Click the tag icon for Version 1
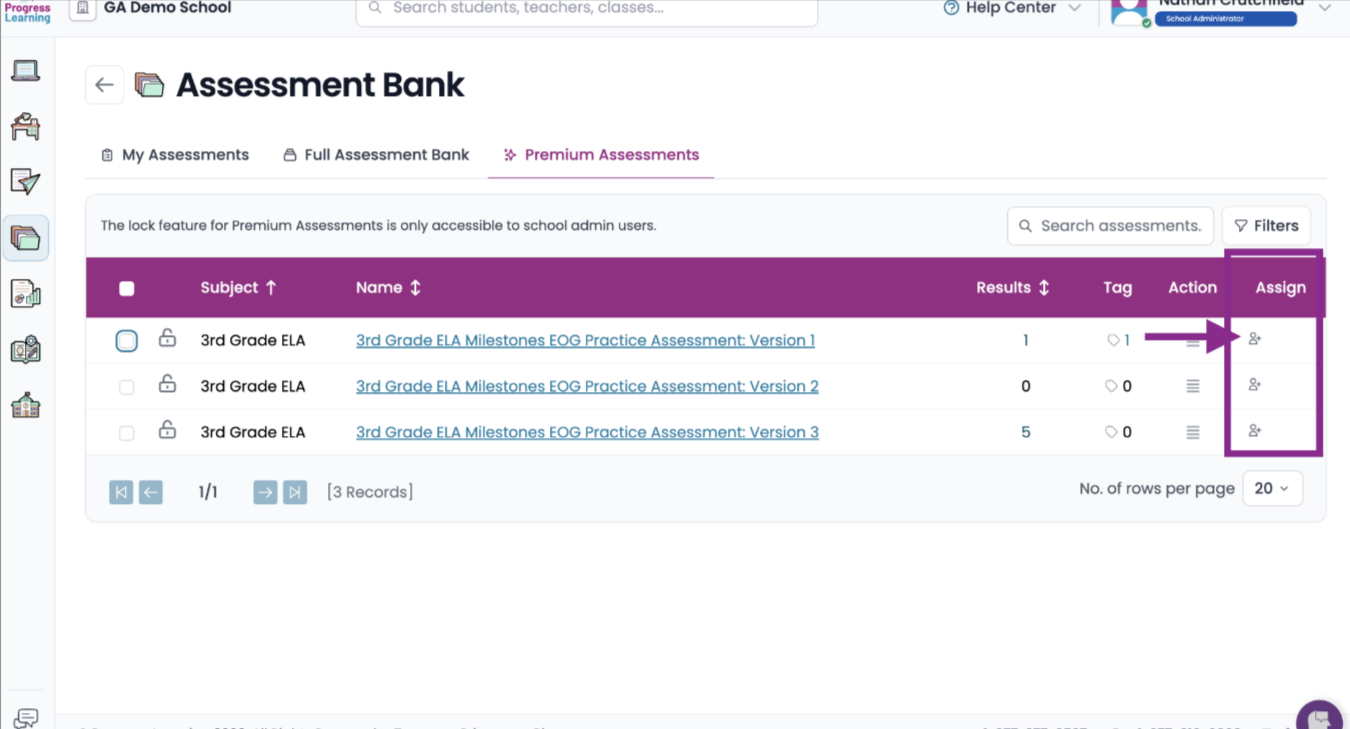Image resolution: width=1350 pixels, height=729 pixels. pos(1113,340)
